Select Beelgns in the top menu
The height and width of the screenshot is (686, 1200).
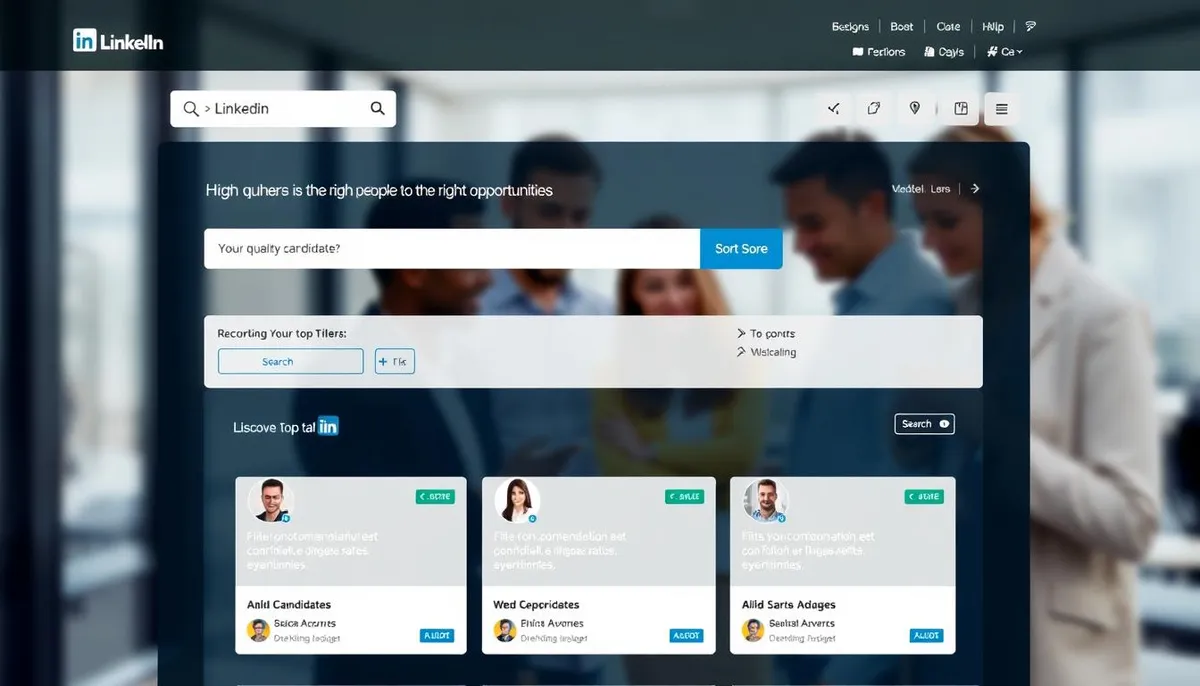[850, 25]
